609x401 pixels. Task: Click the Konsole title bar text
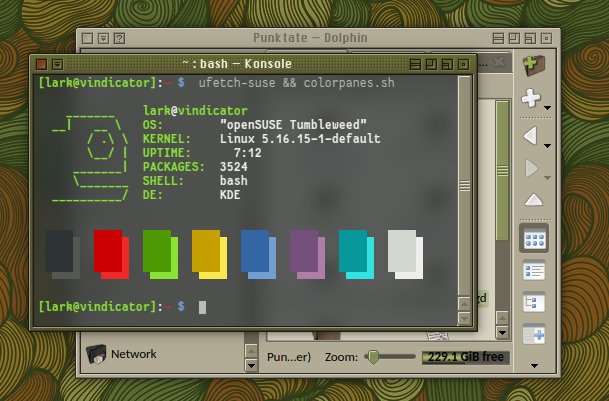(x=237, y=64)
